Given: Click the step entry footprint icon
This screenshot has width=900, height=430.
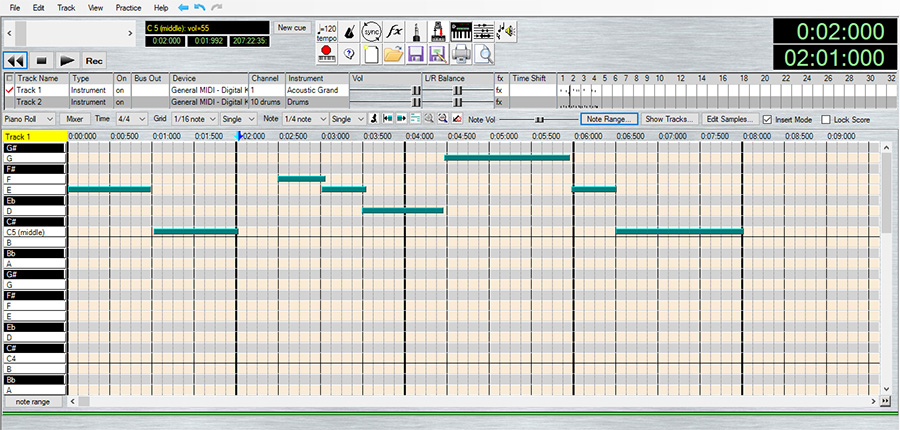Looking at the screenshot, I should pos(375,119).
